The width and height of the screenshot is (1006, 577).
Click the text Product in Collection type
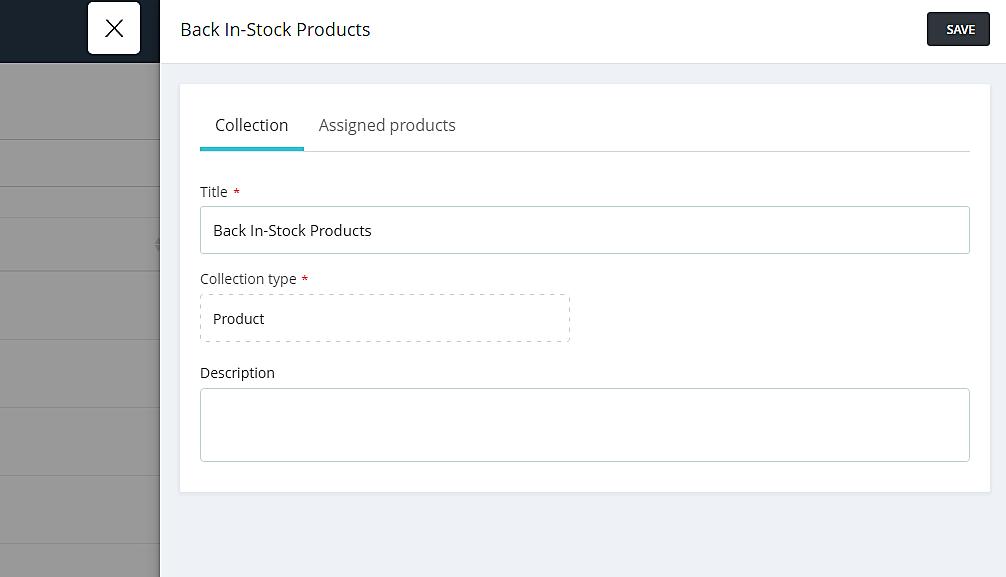(x=239, y=319)
